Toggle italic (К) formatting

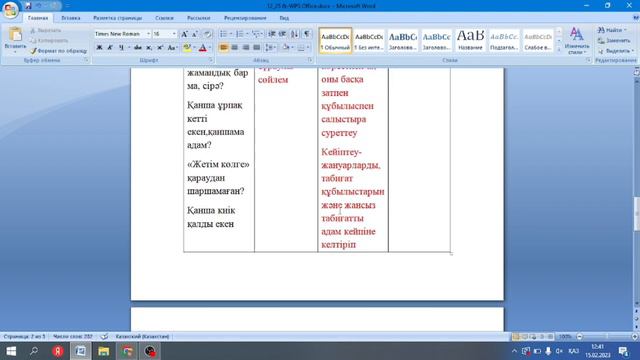click(110, 48)
